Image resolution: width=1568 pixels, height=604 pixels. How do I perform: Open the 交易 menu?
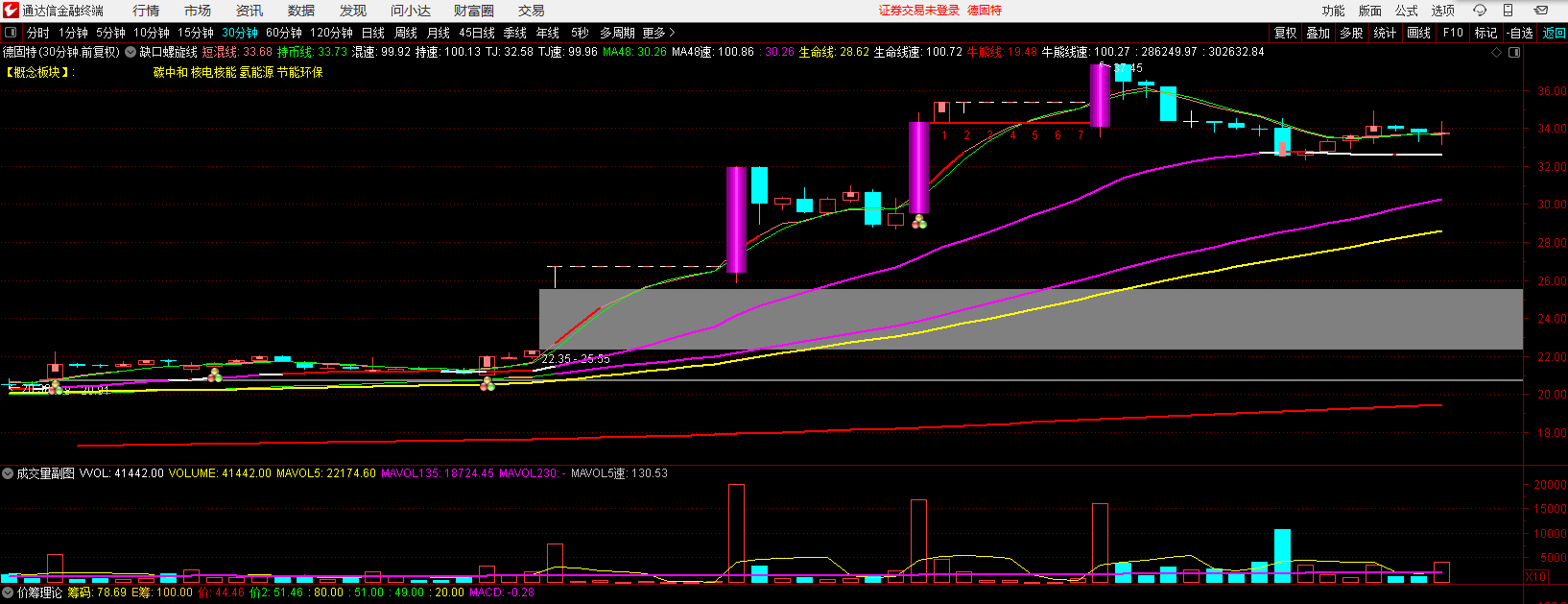point(532,11)
